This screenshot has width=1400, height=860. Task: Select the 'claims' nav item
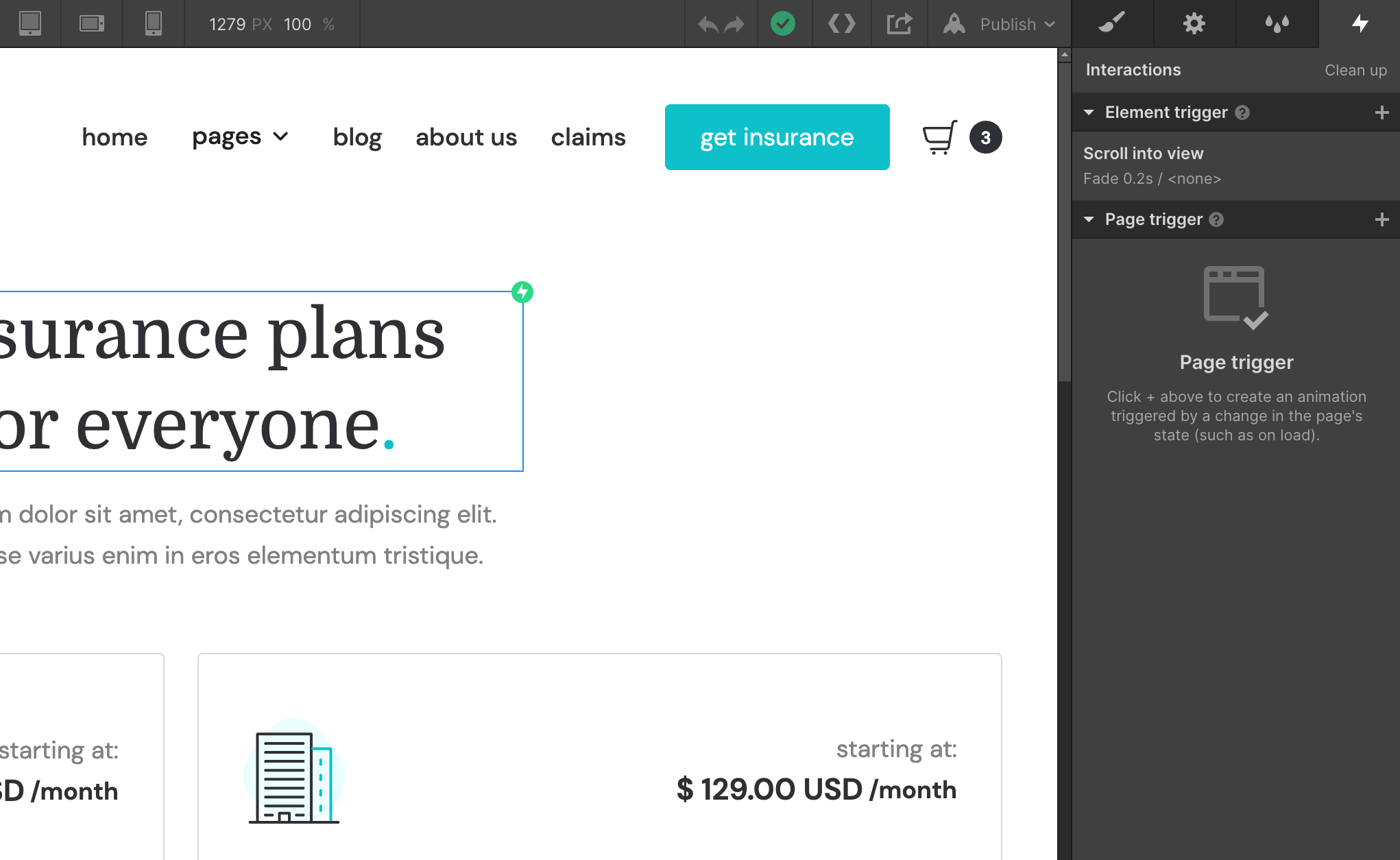pyautogui.click(x=588, y=136)
